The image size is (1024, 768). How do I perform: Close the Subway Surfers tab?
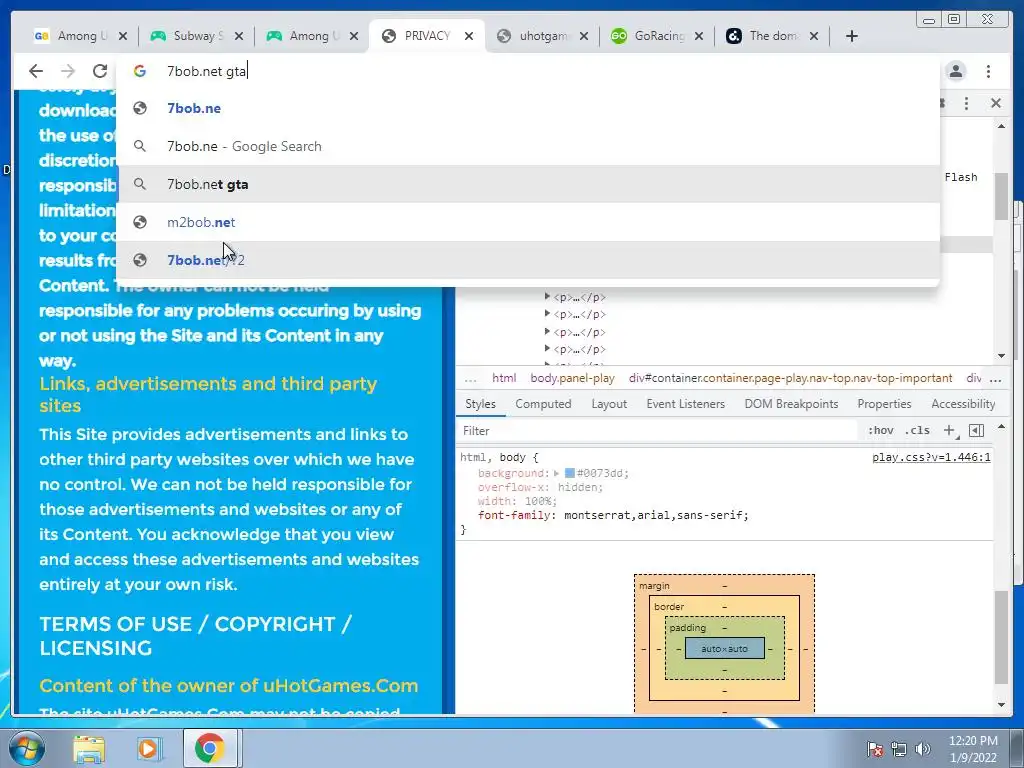pos(239,37)
